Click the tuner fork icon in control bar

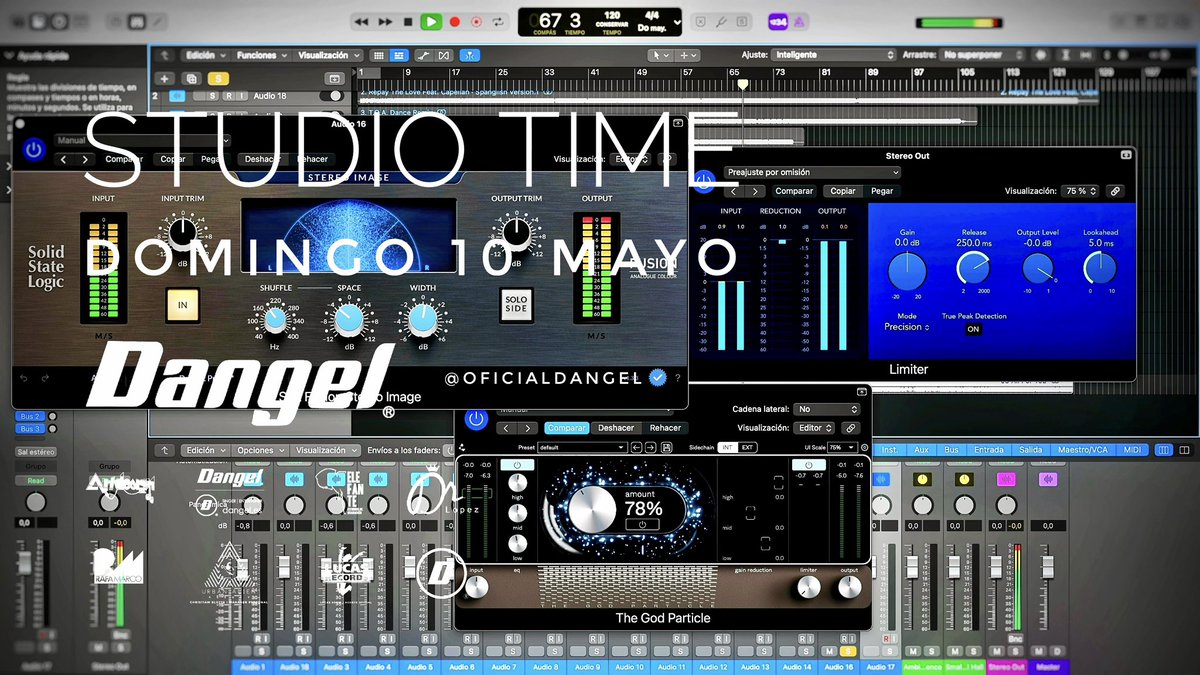pos(720,21)
